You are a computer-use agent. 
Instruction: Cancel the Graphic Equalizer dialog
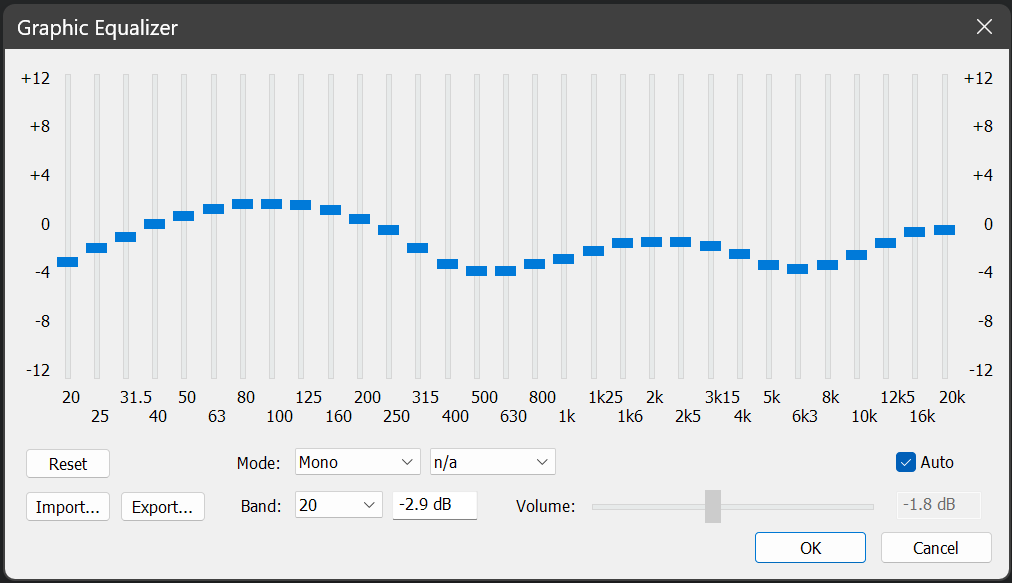(936, 548)
